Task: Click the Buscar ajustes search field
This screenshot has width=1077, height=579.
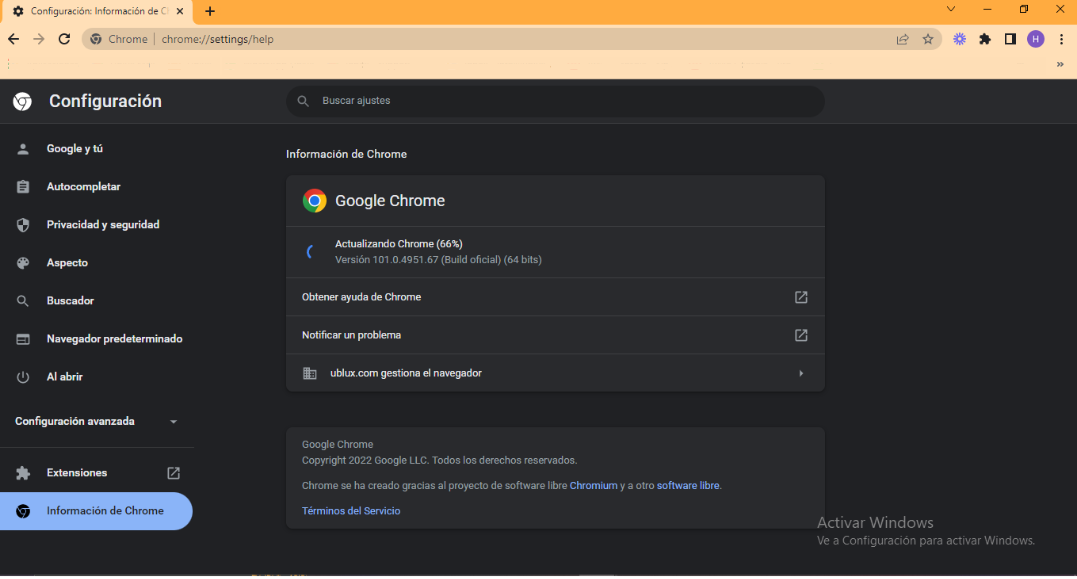Action: 555,101
